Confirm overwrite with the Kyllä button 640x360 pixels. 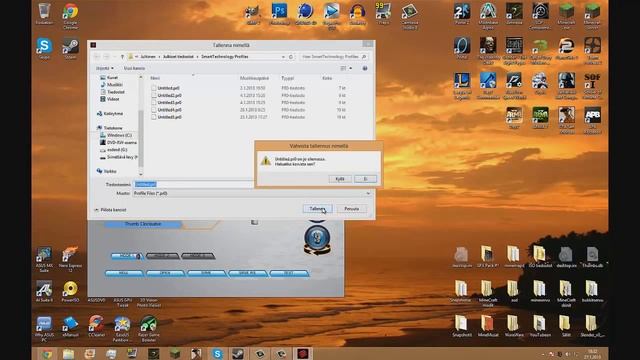[x=340, y=179]
